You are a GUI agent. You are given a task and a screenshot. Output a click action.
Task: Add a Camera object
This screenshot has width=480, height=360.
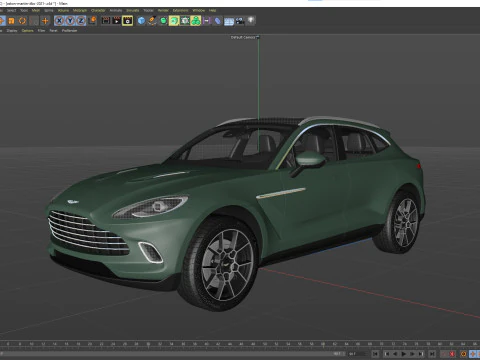[x=240, y=21]
